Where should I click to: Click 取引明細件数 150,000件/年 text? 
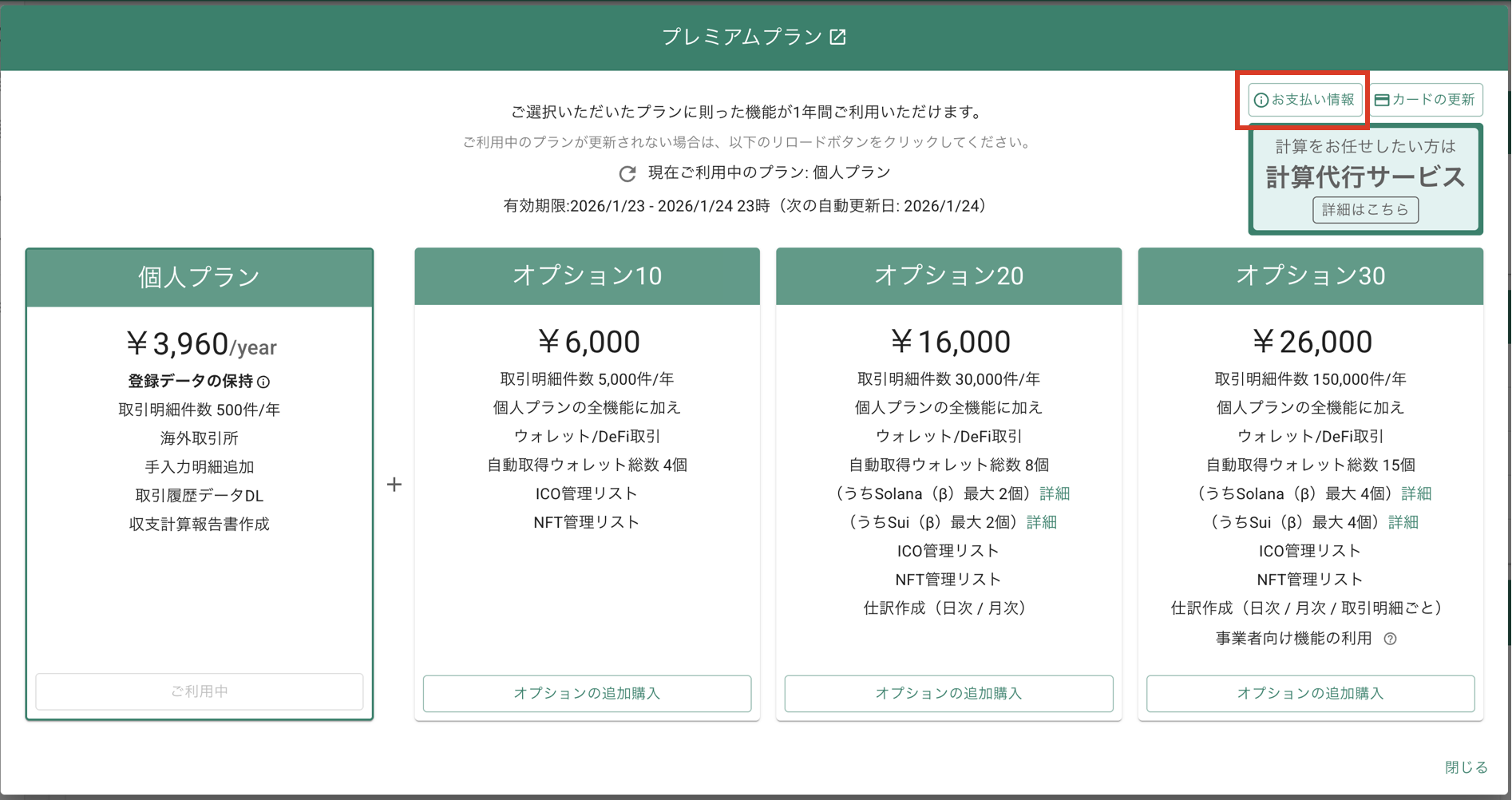(1310, 379)
